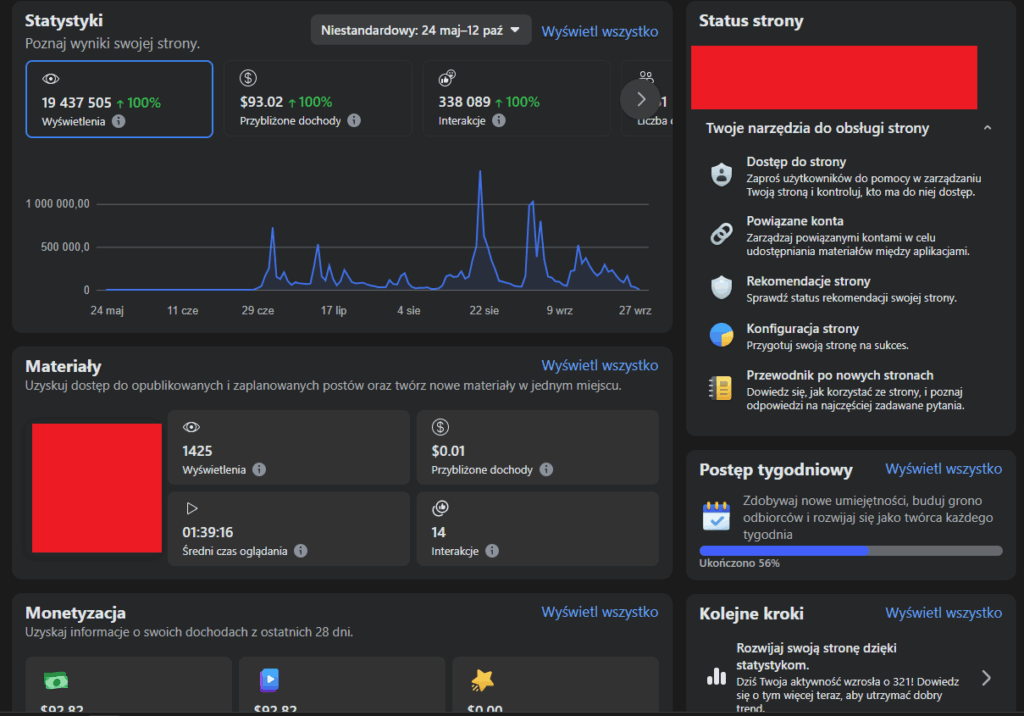
Task: Click the Powiązane konta link icon
Action: [x=721, y=234]
